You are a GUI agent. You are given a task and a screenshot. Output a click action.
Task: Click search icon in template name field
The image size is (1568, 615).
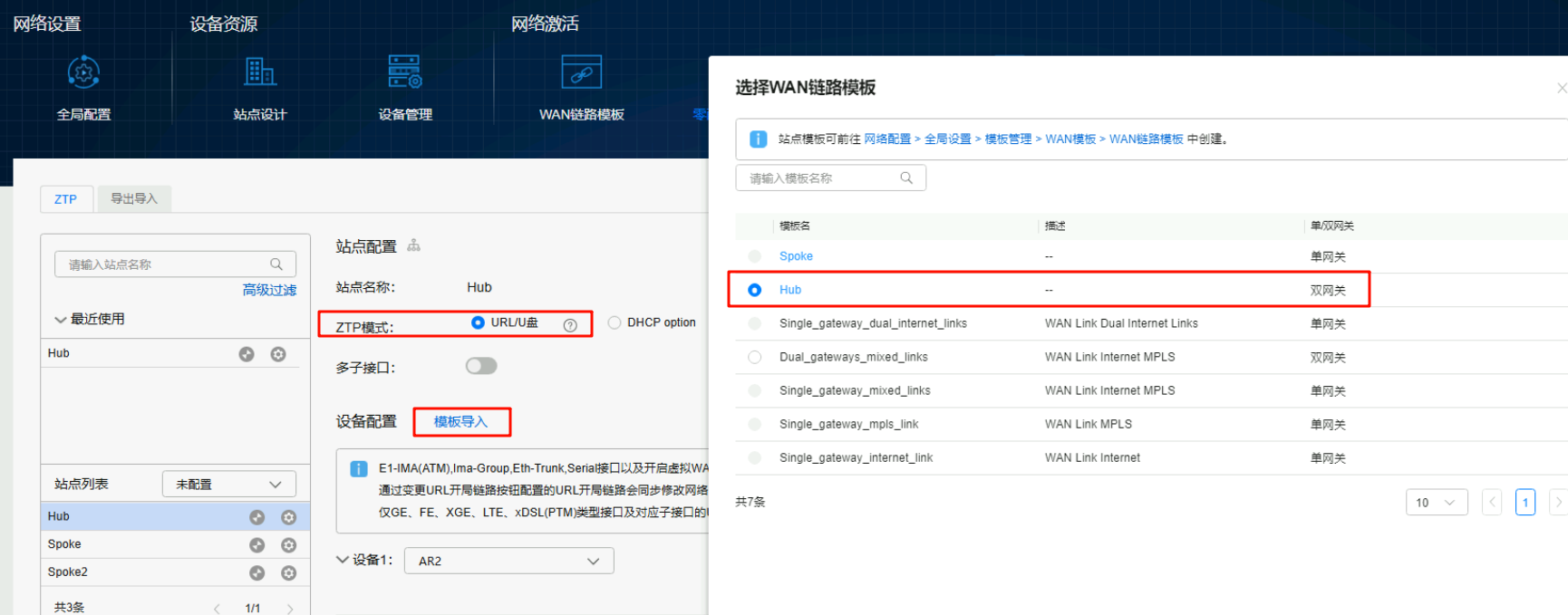point(906,178)
